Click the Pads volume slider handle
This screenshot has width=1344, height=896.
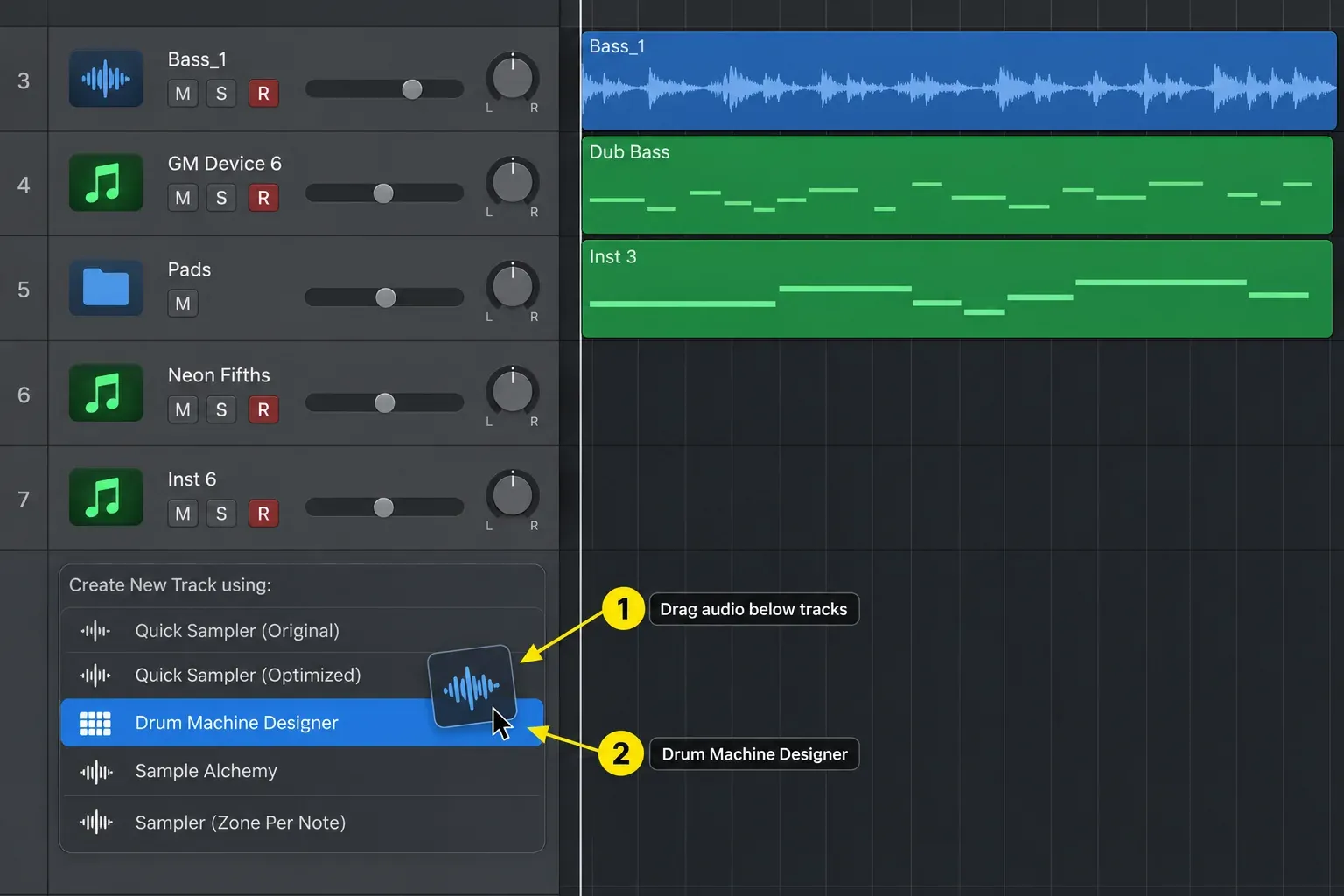386,297
